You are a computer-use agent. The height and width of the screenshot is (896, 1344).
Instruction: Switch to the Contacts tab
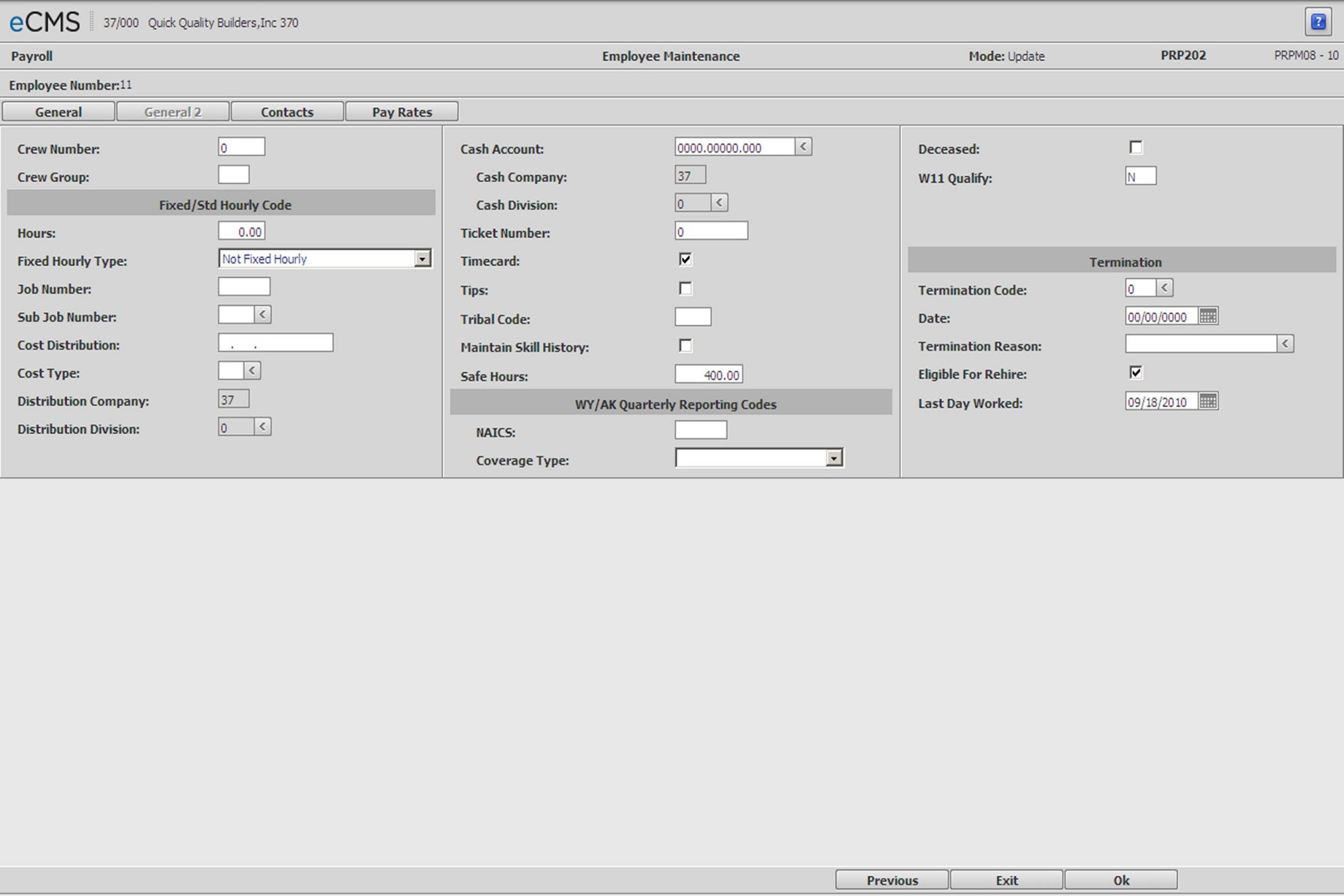pos(287,112)
